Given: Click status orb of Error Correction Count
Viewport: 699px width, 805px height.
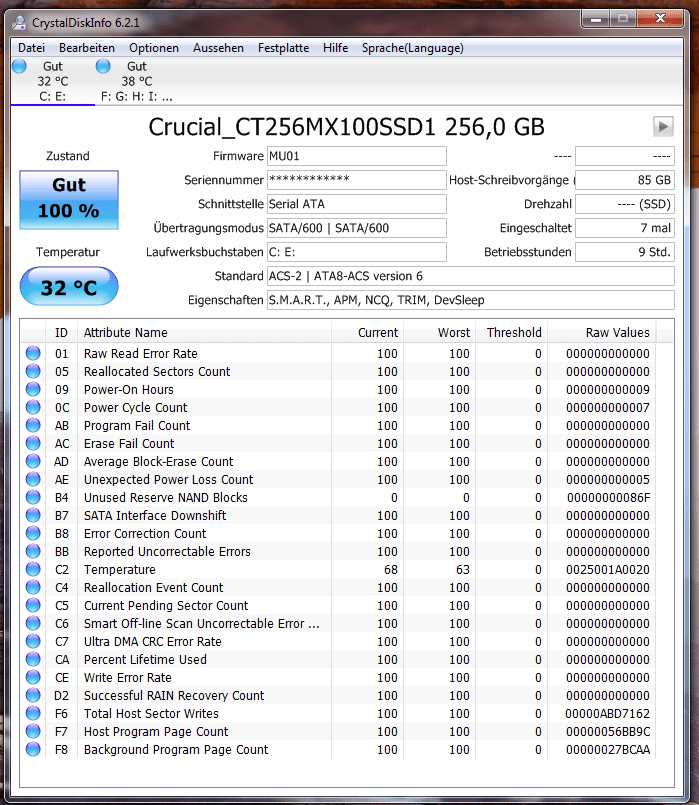Looking at the screenshot, I should click(33, 533).
